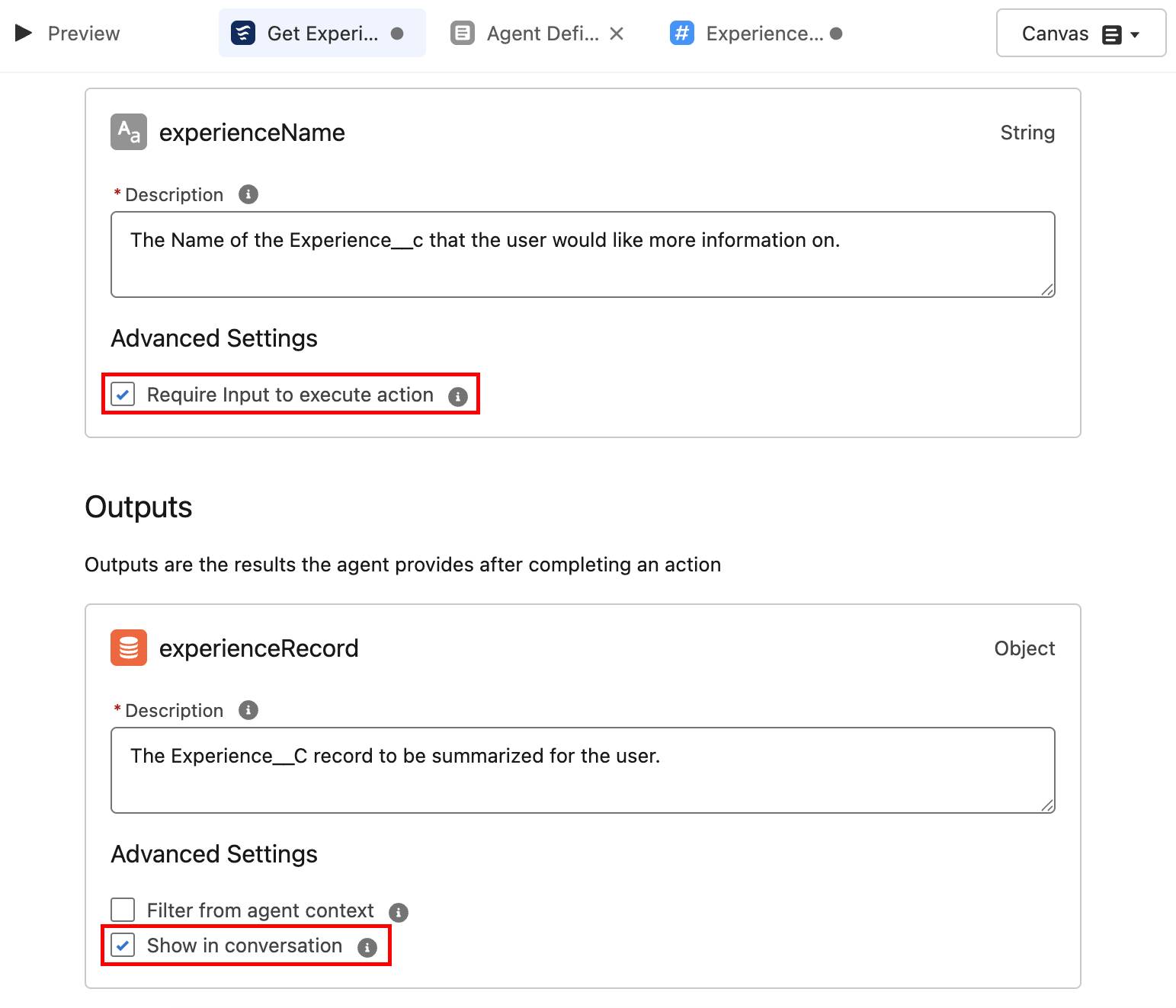Screen dimensions: 1176x1008
Task: Click the Preview label
Action: click(x=84, y=34)
